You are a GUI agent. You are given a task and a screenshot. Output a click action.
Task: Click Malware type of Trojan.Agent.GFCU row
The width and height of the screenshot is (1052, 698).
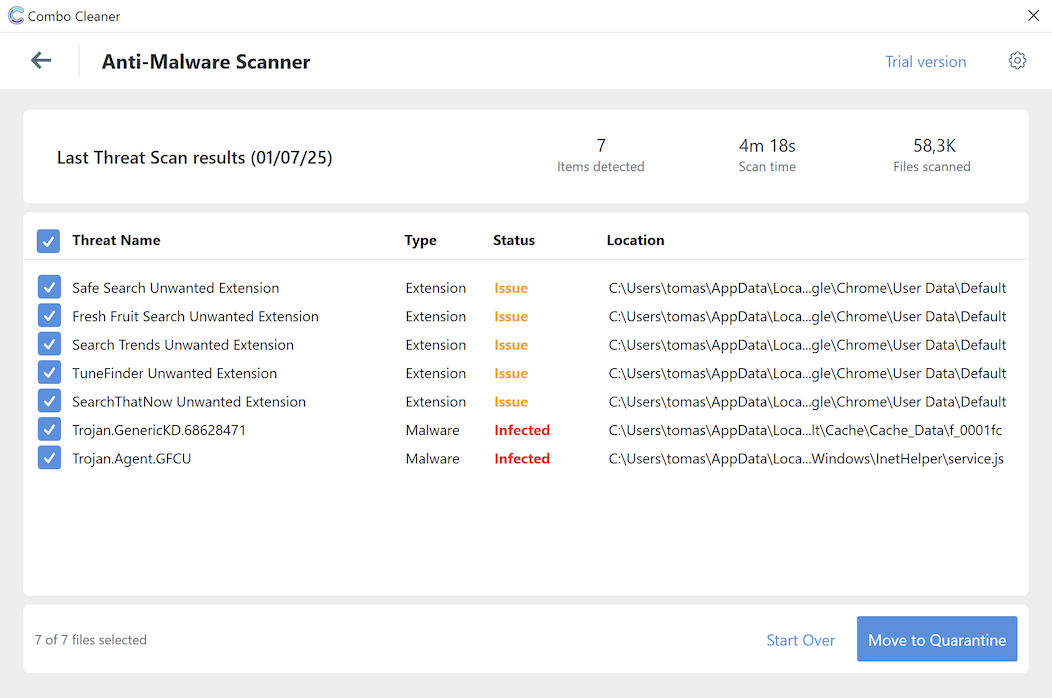433,458
